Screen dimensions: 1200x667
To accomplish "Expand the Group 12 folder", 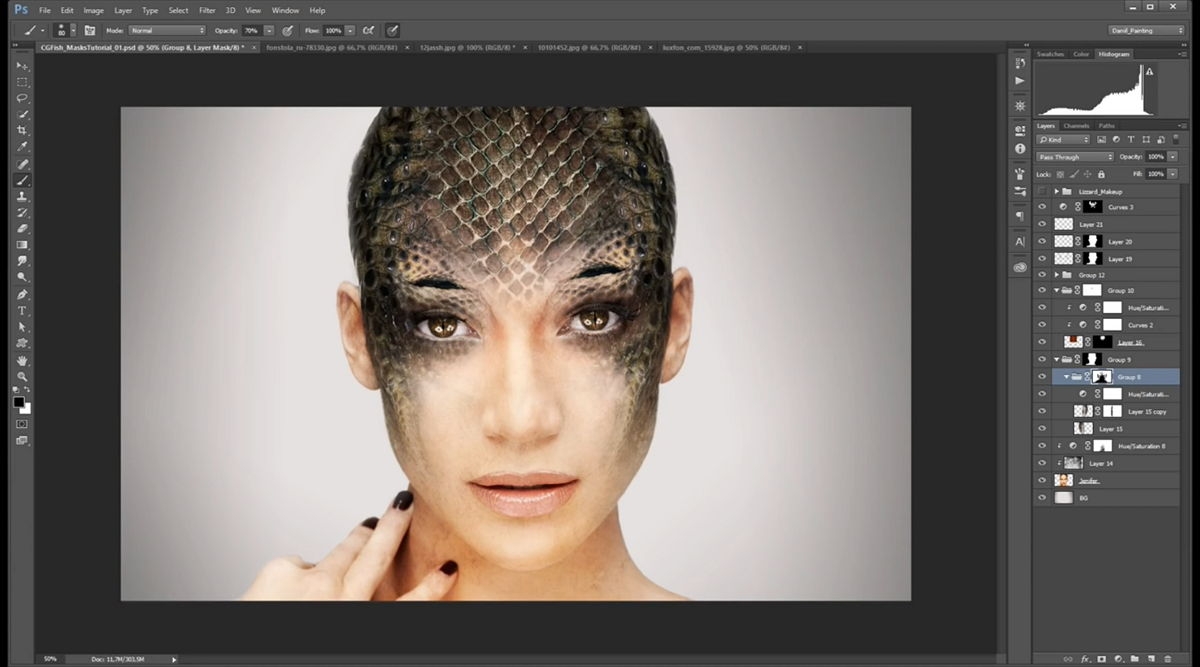I will pos(1056,274).
